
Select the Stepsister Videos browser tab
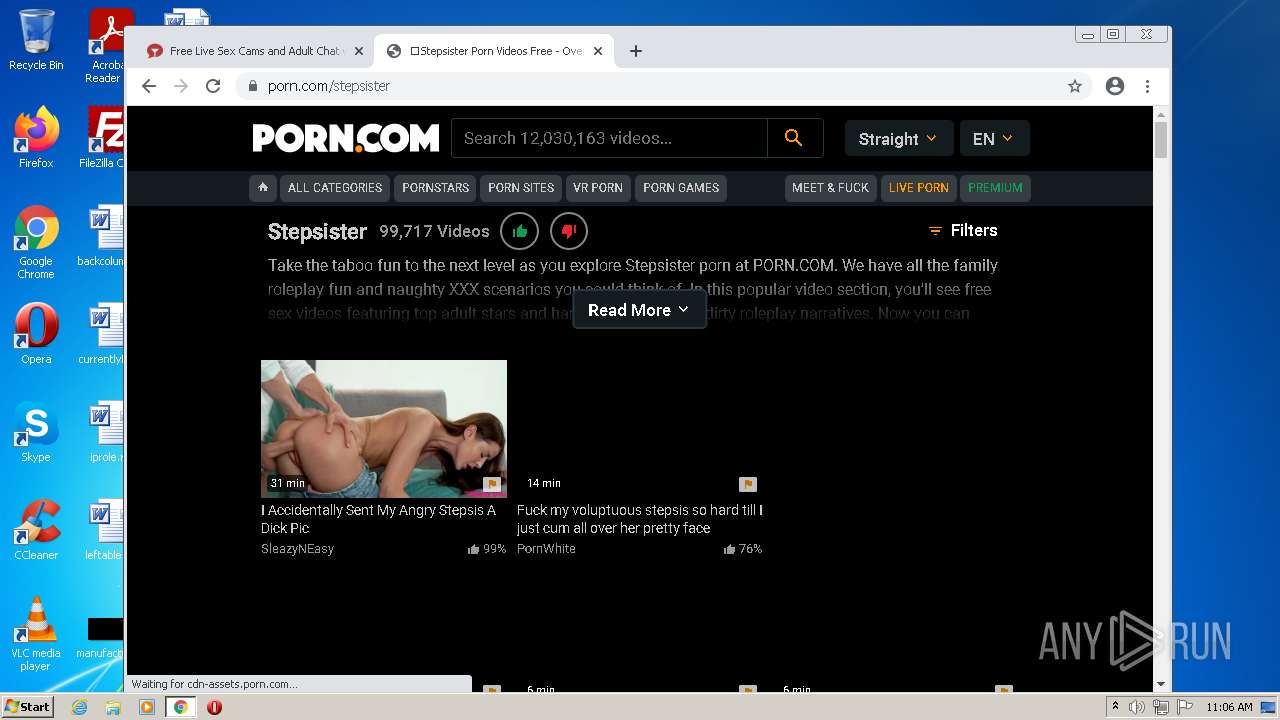[x=495, y=51]
